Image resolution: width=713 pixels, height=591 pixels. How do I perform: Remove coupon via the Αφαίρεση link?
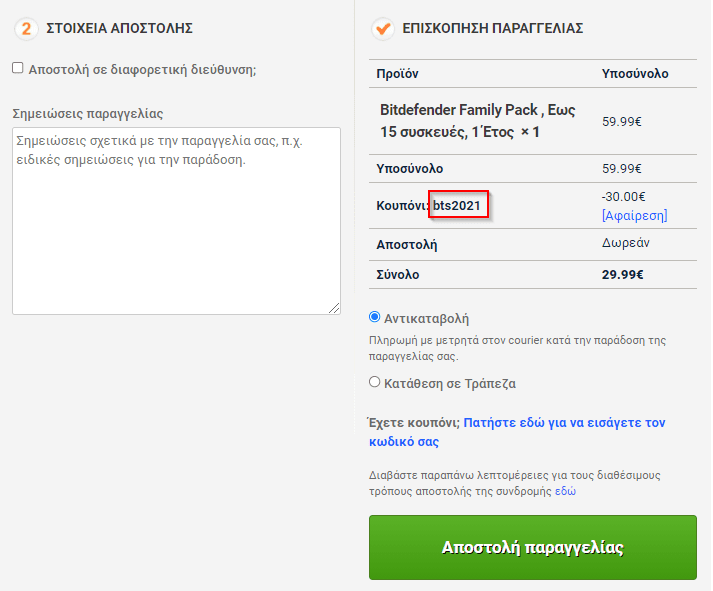click(x=635, y=215)
